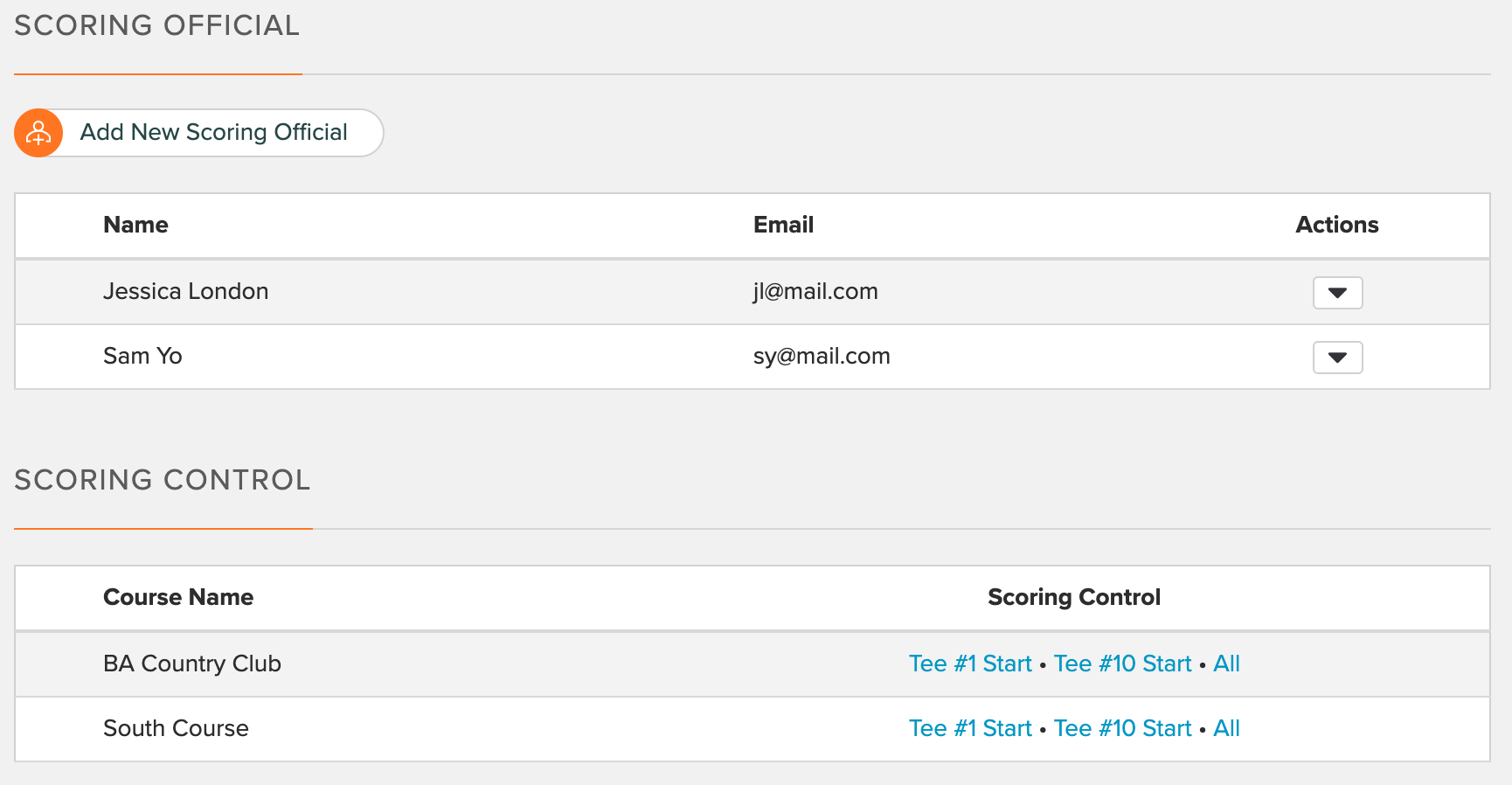
Task: Click the BA Country Club course row
Action: click(x=753, y=663)
